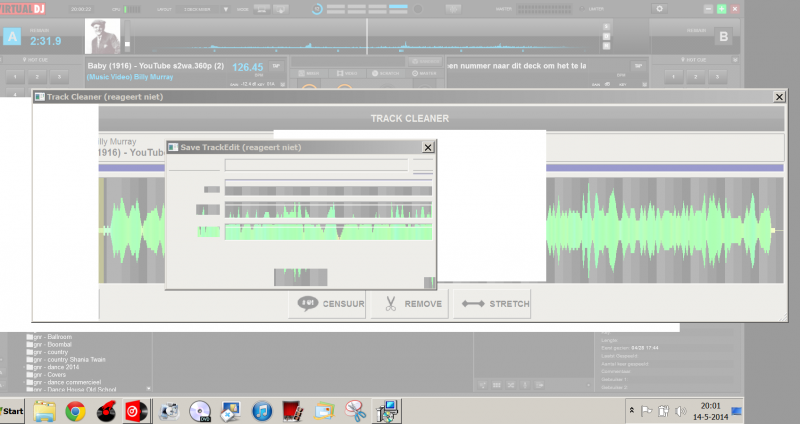Click deck B TAP tempo button

click(638, 66)
